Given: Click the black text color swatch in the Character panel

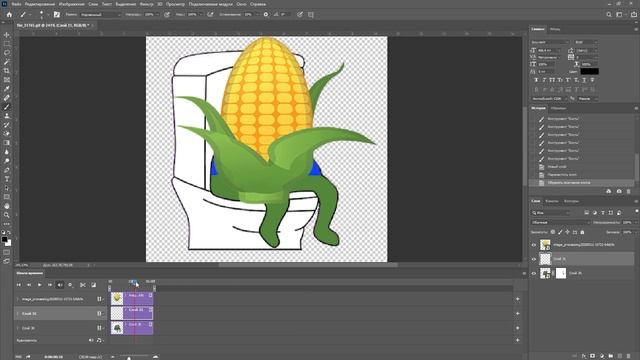Looking at the screenshot, I should pos(589,71).
